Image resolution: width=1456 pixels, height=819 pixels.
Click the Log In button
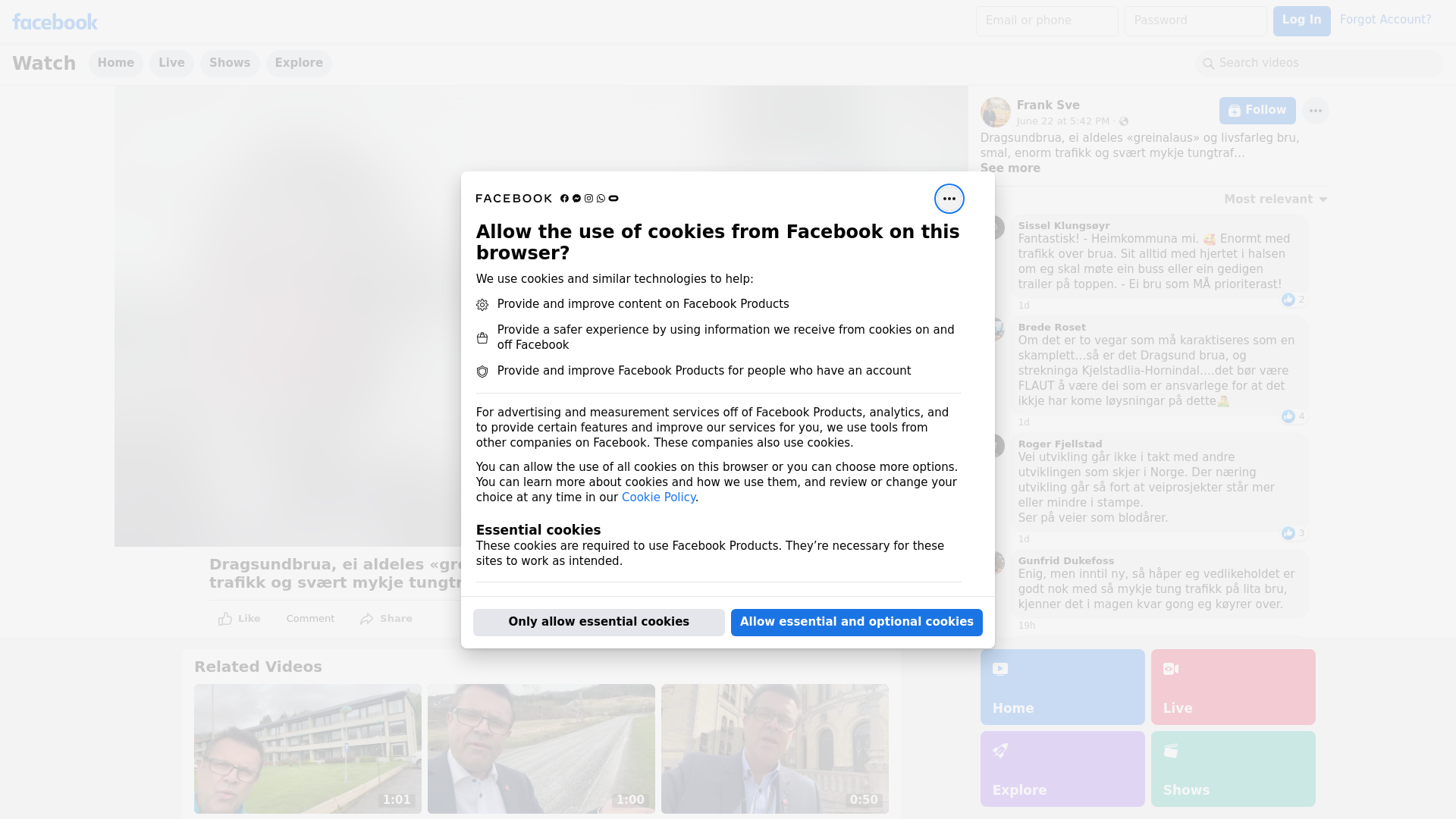point(1301,21)
